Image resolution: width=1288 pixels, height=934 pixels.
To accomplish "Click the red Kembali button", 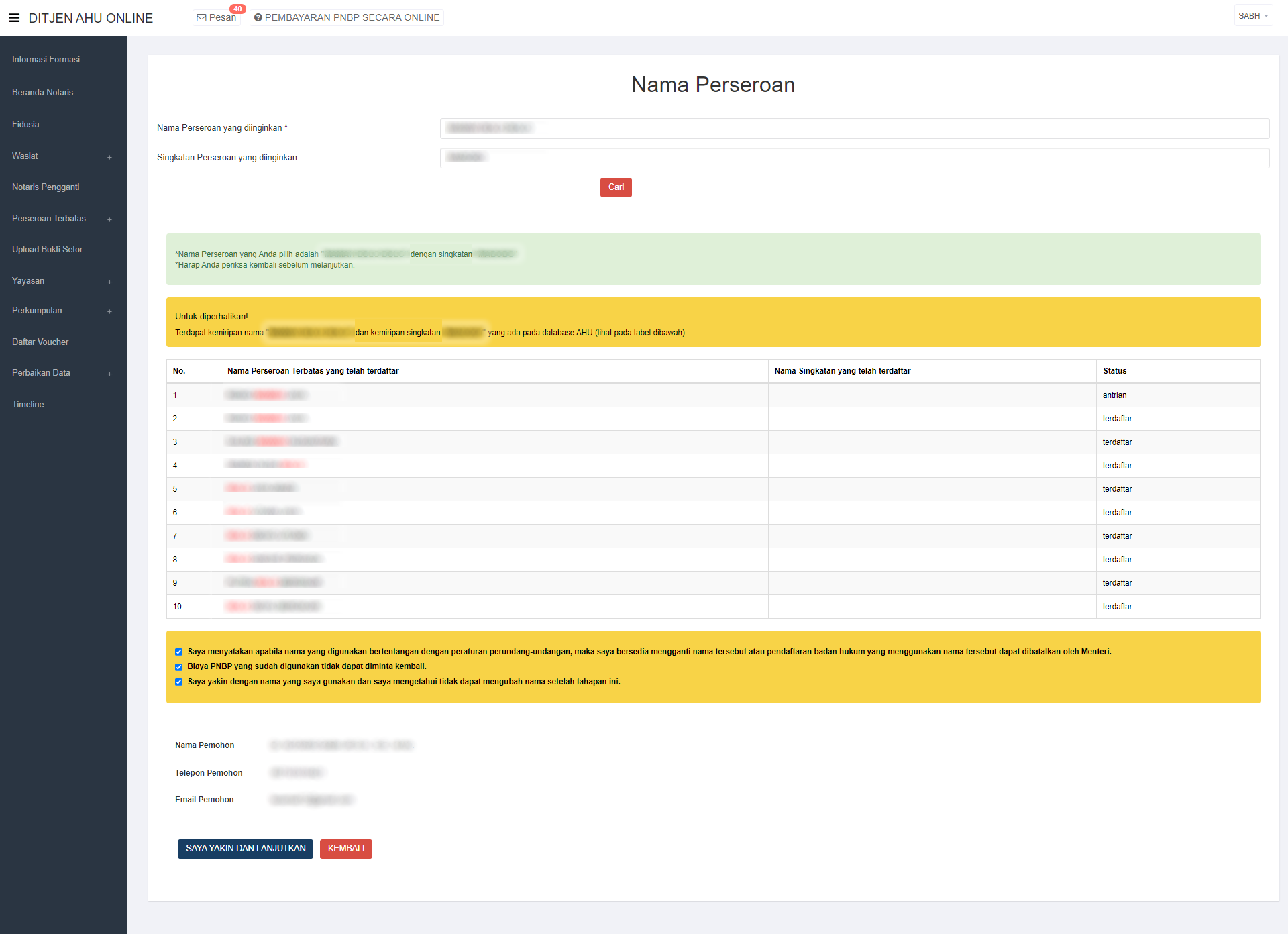I will 346,849.
